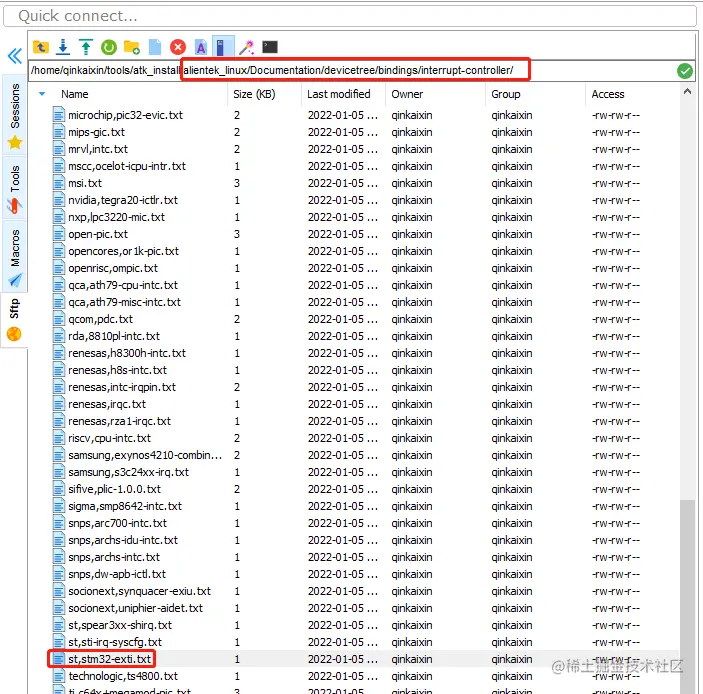Sort by the Size (KB) column header
This screenshot has width=703, height=694.
coord(254,94)
